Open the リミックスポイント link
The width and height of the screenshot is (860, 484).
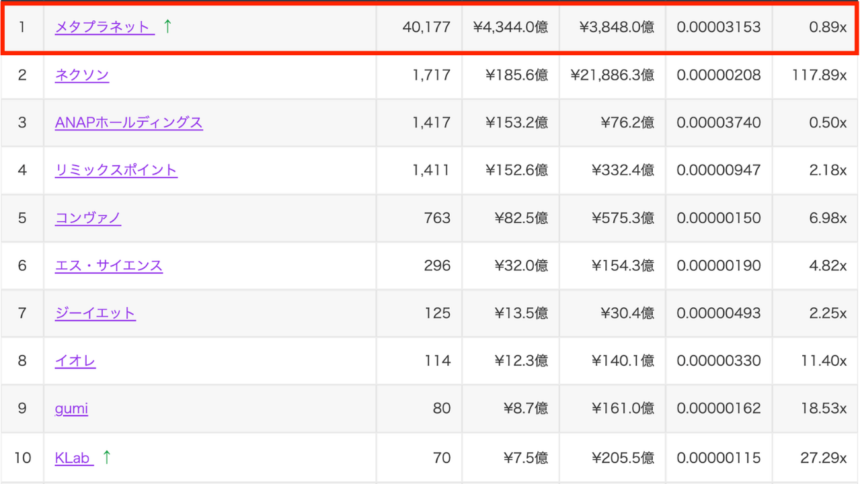point(116,170)
